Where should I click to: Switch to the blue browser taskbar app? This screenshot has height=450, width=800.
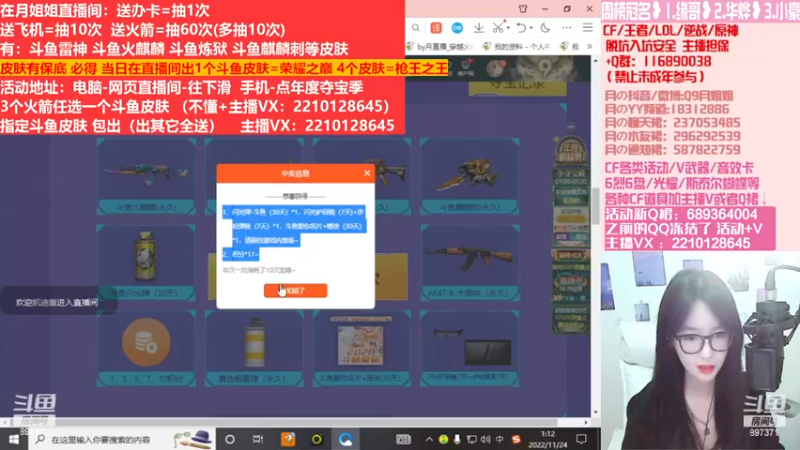pyautogui.click(x=345, y=439)
